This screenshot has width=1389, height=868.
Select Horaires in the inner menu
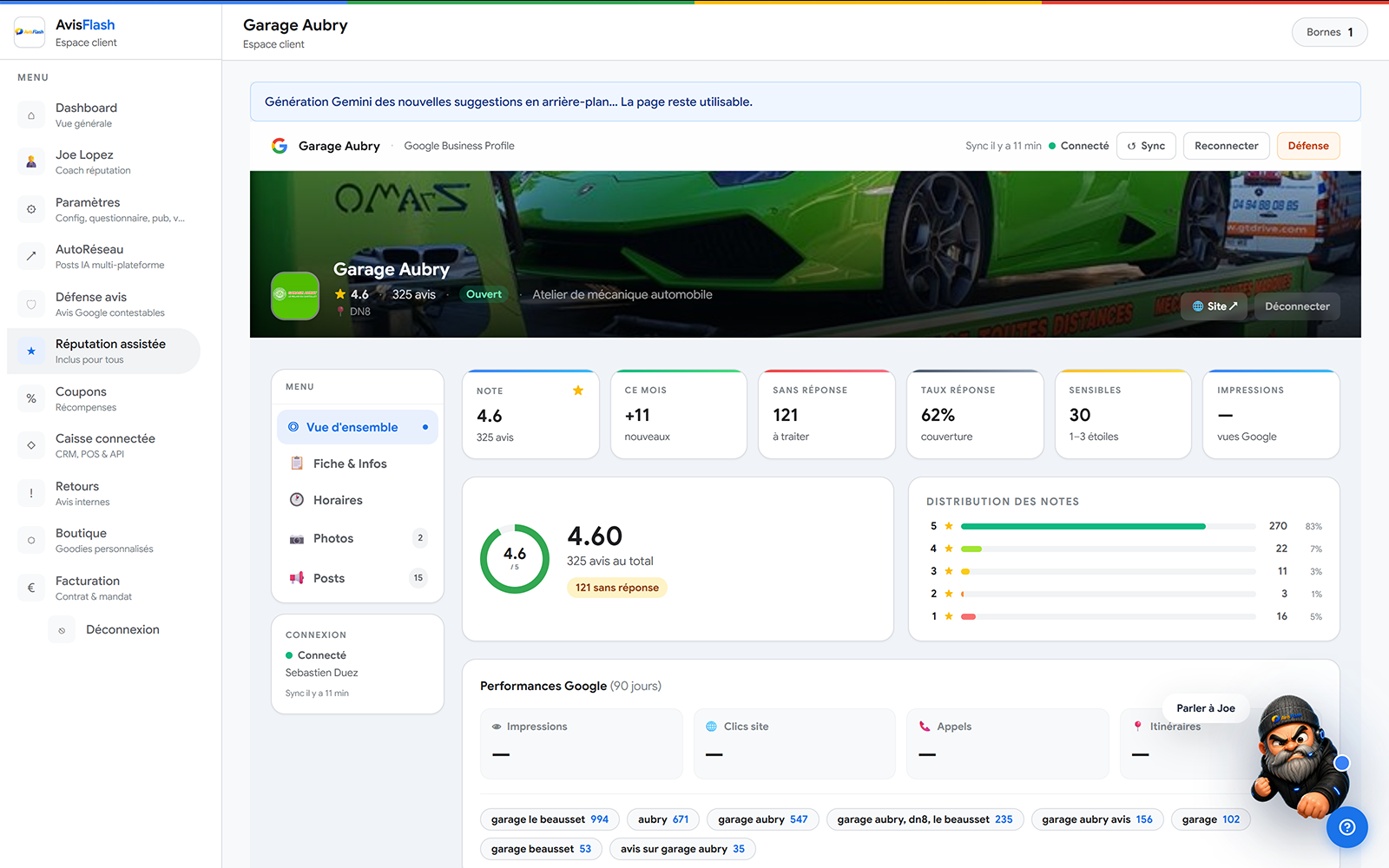click(x=358, y=500)
